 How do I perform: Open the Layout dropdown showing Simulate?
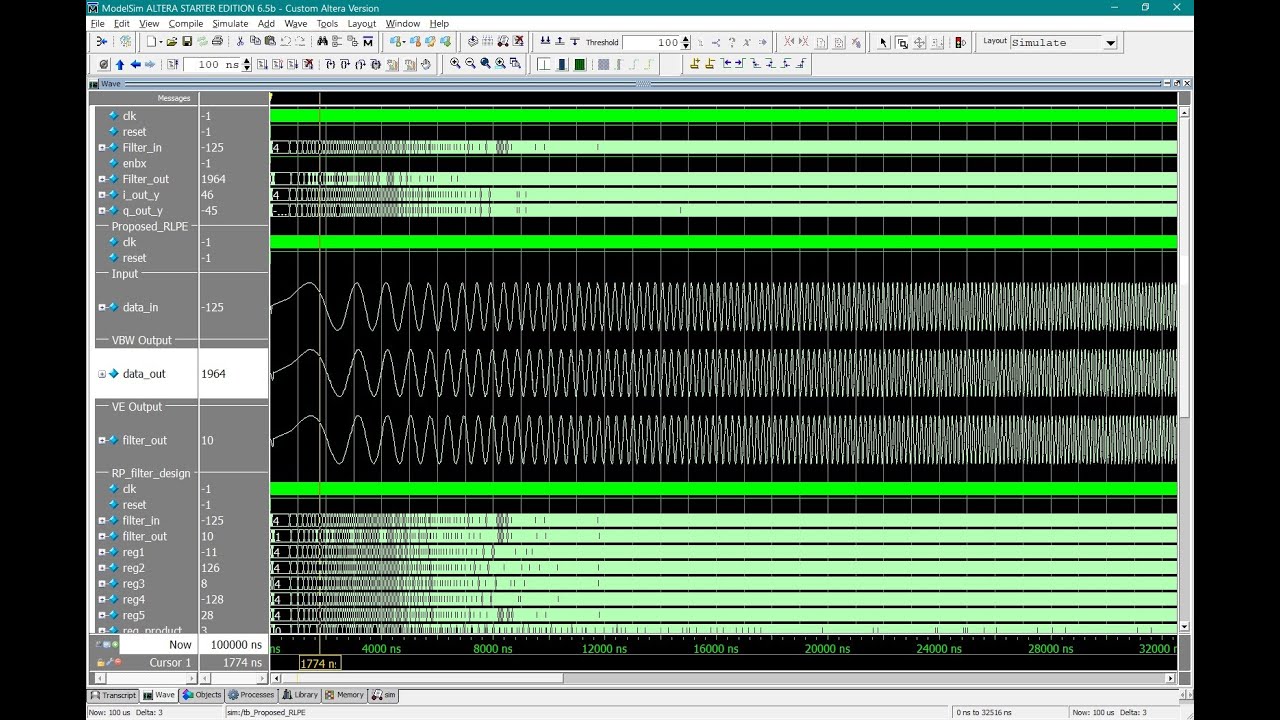[x=1110, y=43]
